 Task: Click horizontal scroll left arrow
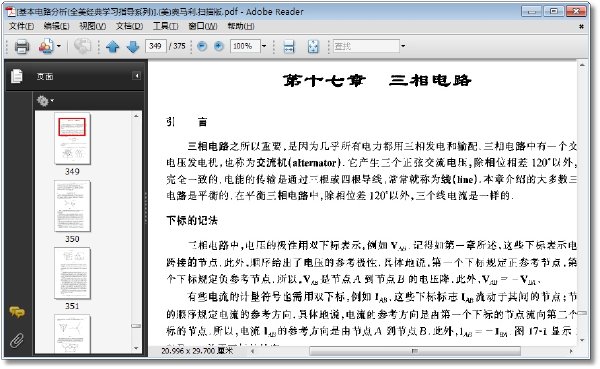(253, 351)
